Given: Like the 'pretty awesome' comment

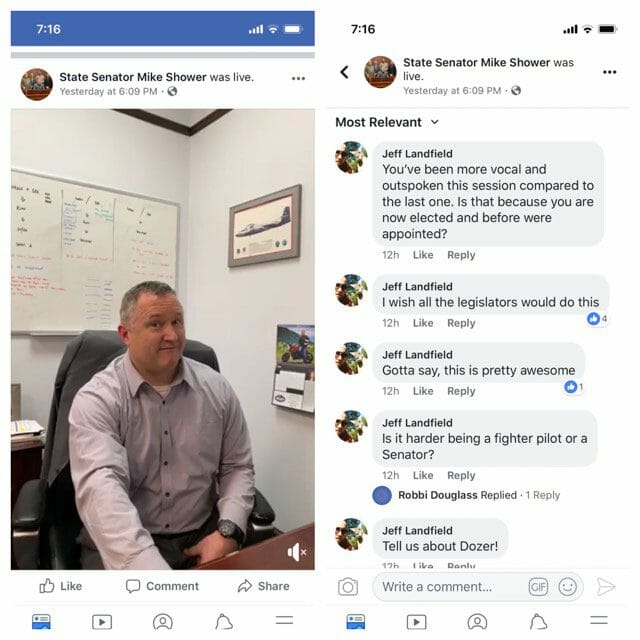Looking at the screenshot, I should coord(422,391).
